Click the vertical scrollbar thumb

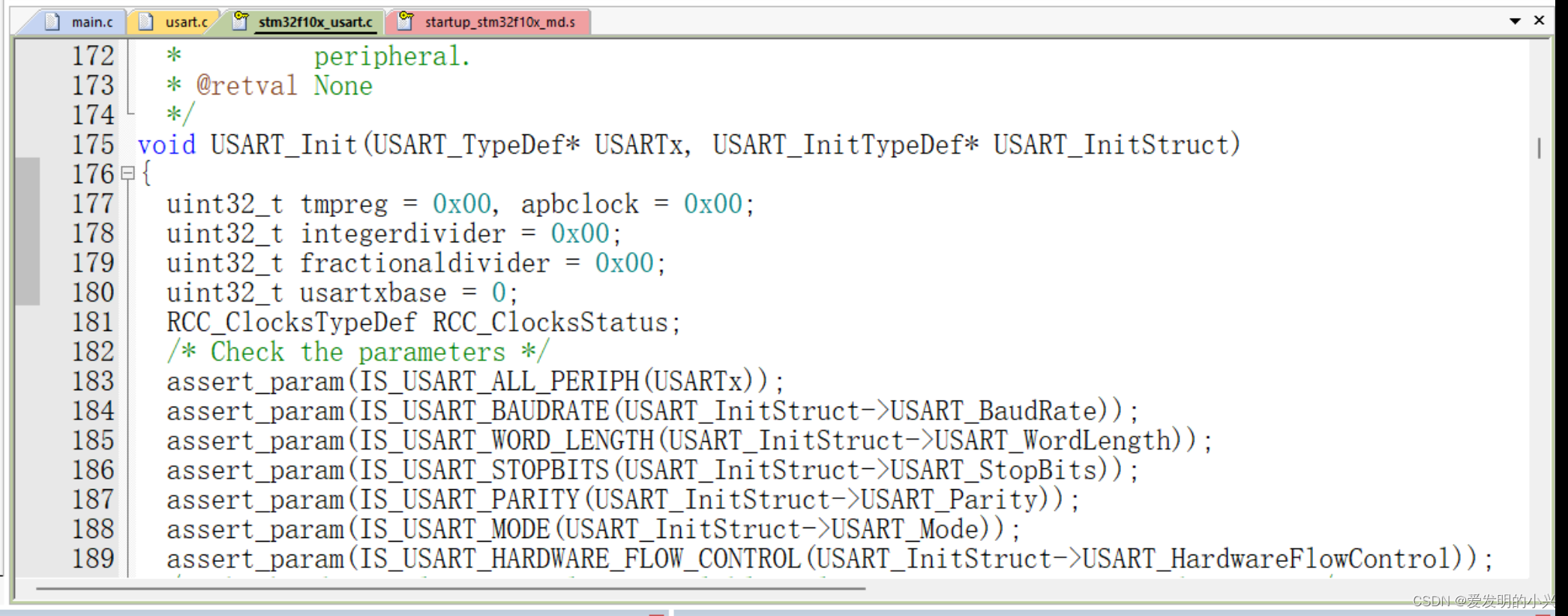coord(1540,147)
